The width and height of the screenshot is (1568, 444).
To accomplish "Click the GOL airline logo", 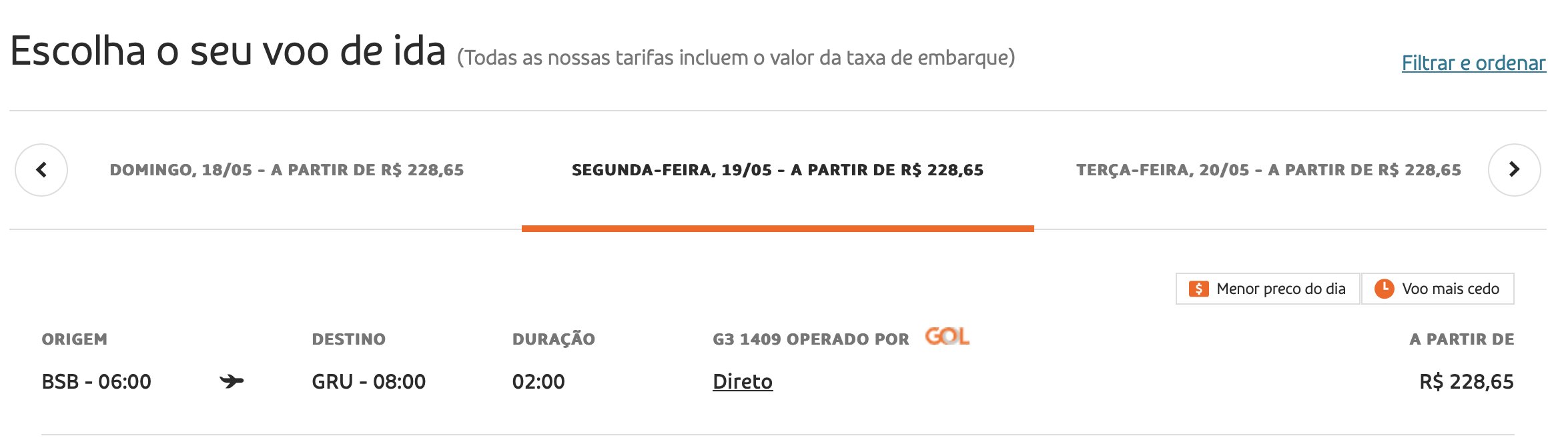I will coord(947,337).
